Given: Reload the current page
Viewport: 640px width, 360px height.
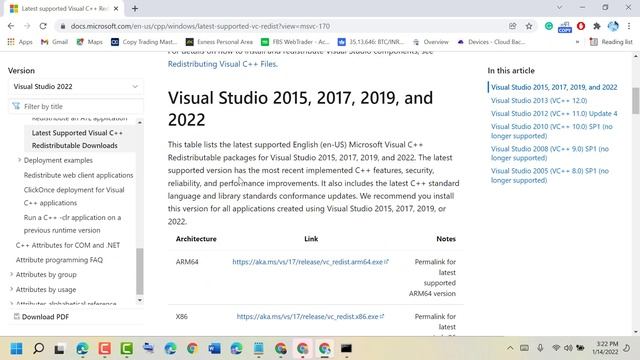Looking at the screenshot, I should click(43, 26).
